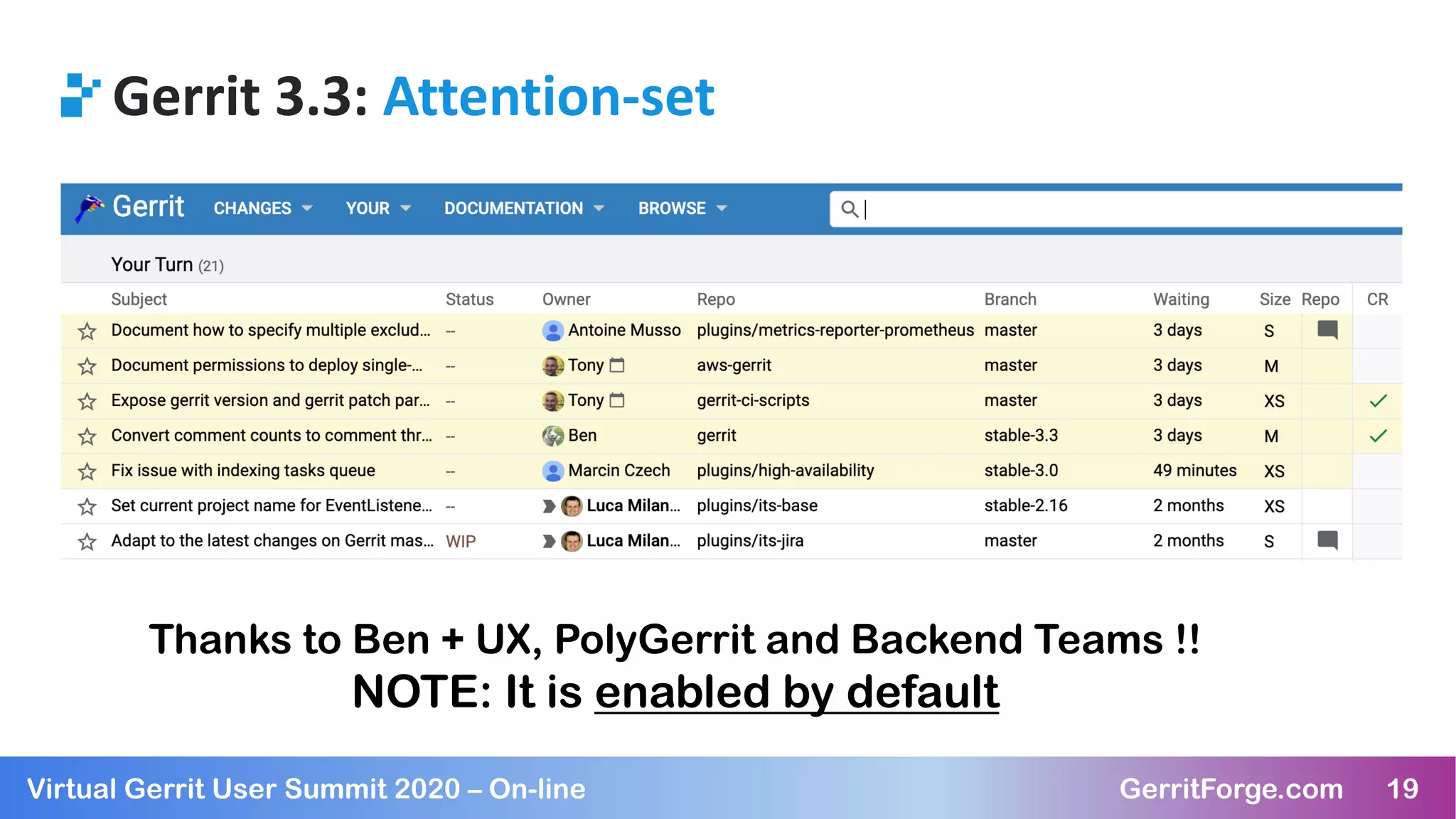Open the plugins/its-jira repo link
Image resolution: width=1456 pixels, height=819 pixels.
pyautogui.click(x=750, y=540)
